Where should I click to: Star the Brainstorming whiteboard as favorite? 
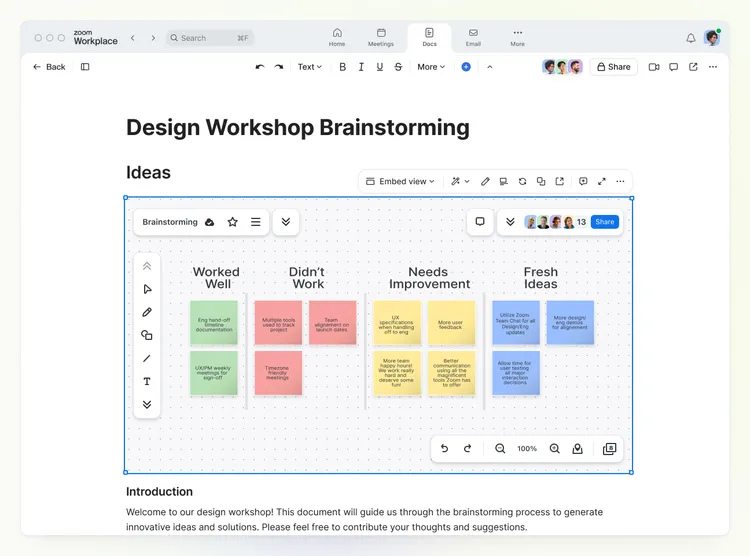[x=233, y=222]
